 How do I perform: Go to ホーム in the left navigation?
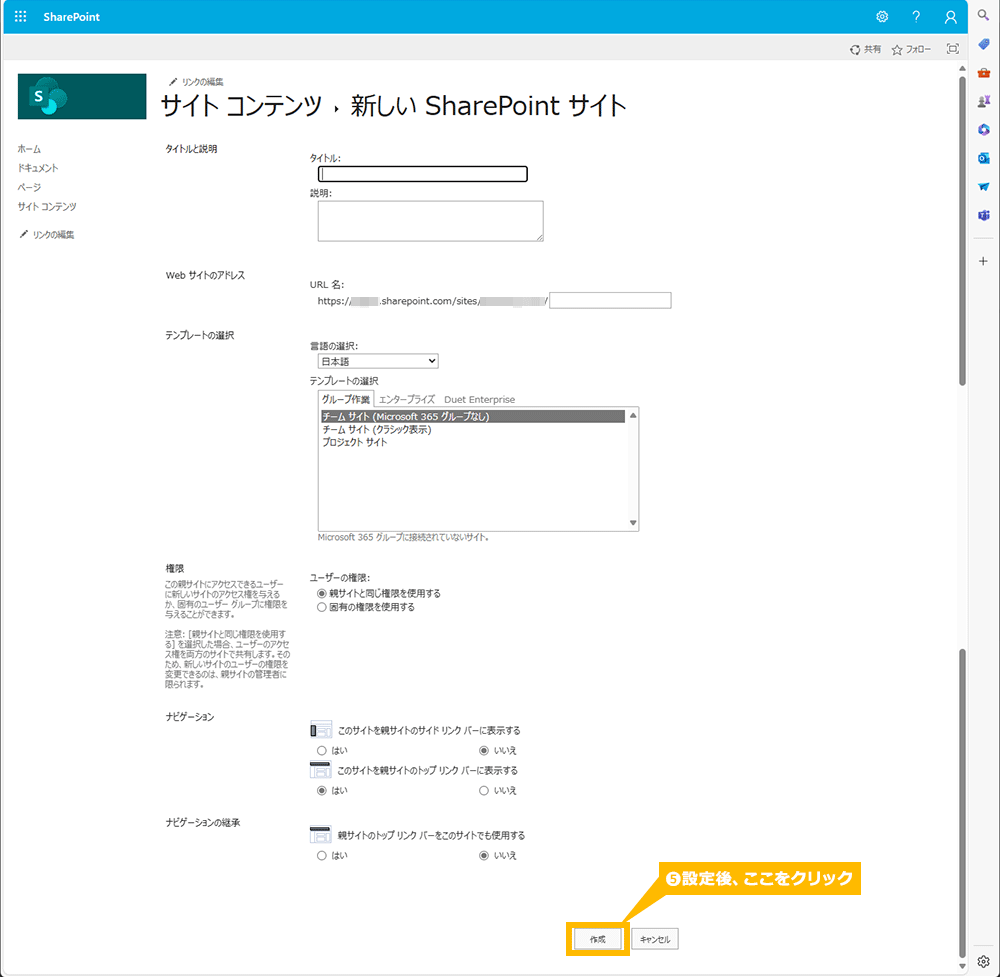[x=29, y=149]
